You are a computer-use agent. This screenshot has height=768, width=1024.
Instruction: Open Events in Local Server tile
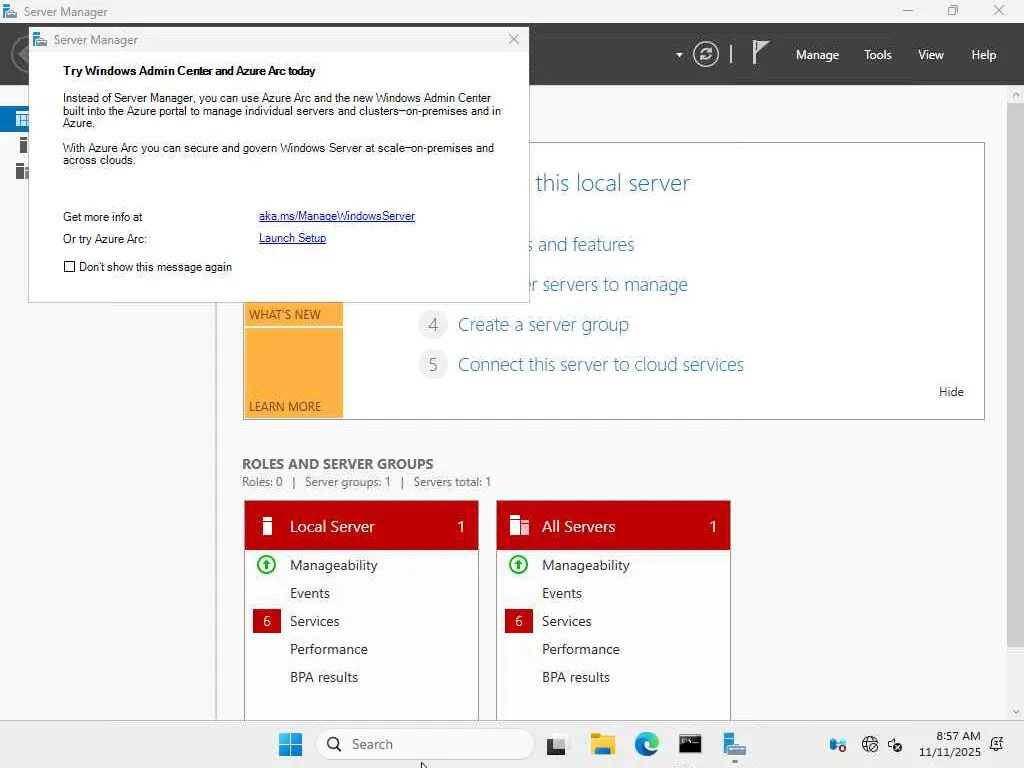tap(310, 593)
